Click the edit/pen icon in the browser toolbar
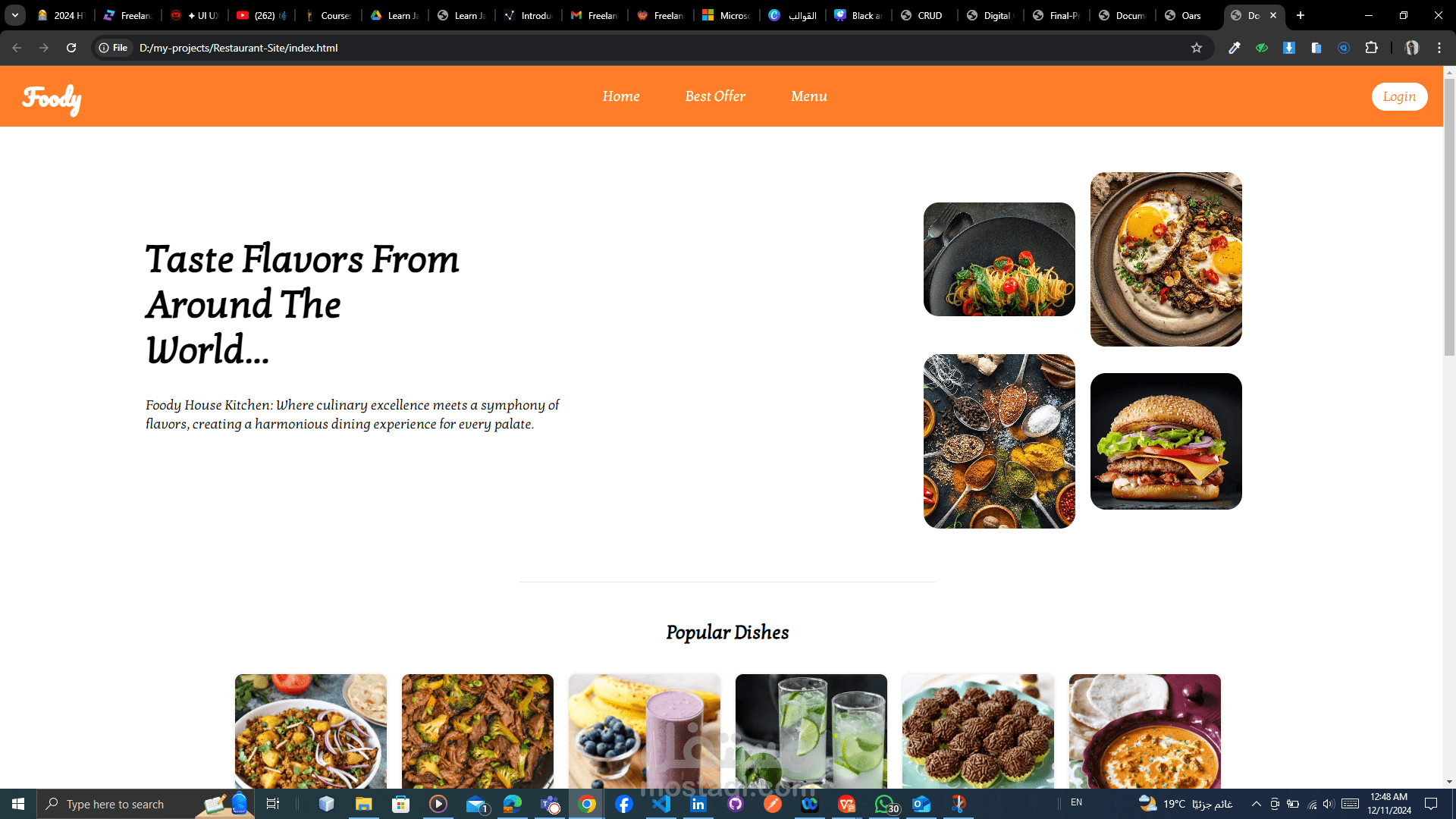Image resolution: width=1456 pixels, height=819 pixels. [1234, 47]
